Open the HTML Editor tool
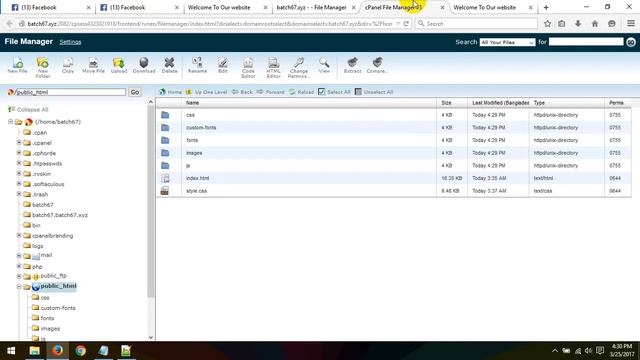 [x=273, y=67]
